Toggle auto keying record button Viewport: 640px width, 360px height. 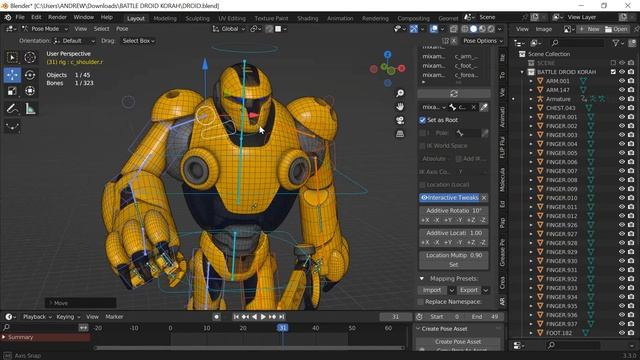point(216,317)
